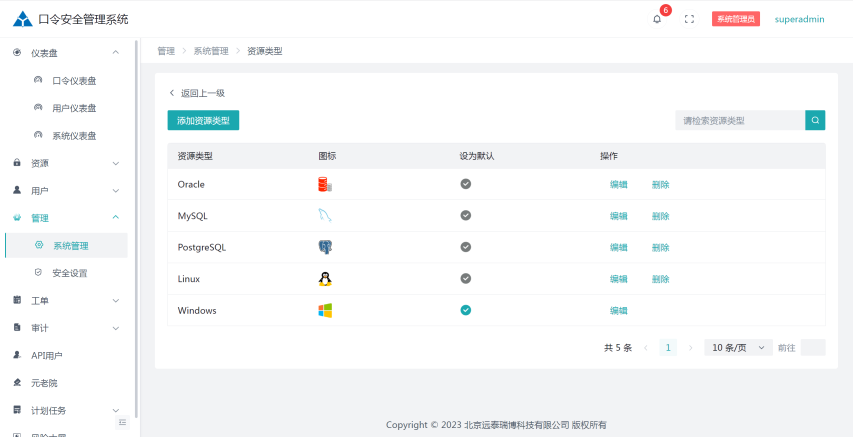Set Oracle as default type
The width and height of the screenshot is (853, 437).
[465, 184]
